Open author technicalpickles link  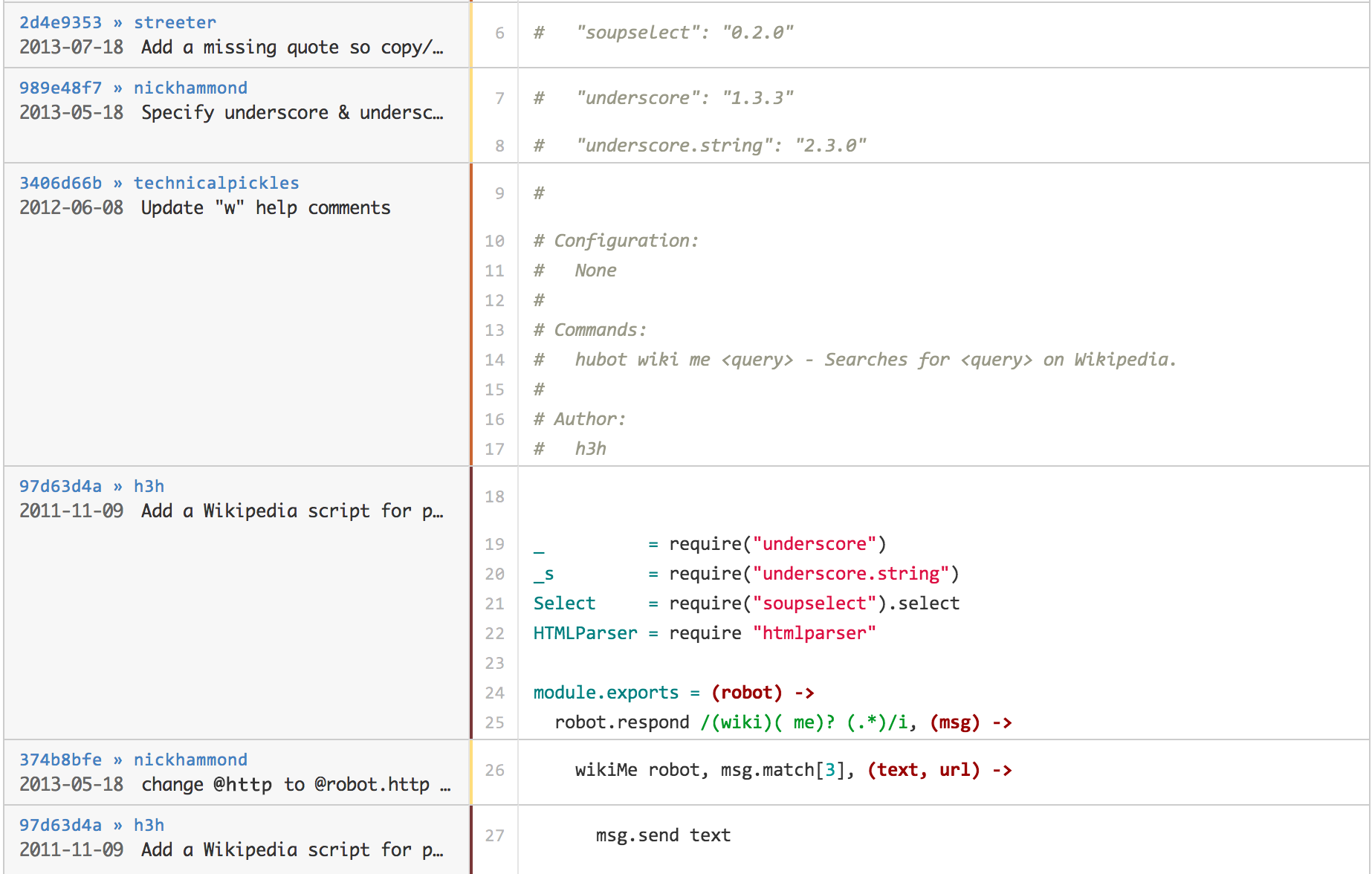point(216,183)
